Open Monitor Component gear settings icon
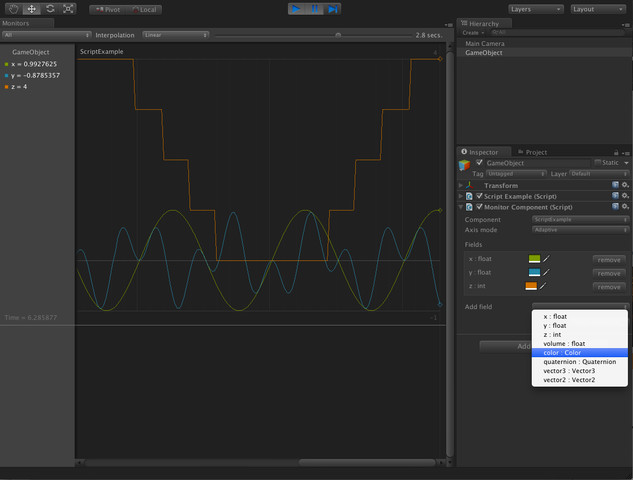Screen dimensions: 633x480 (x=625, y=207)
